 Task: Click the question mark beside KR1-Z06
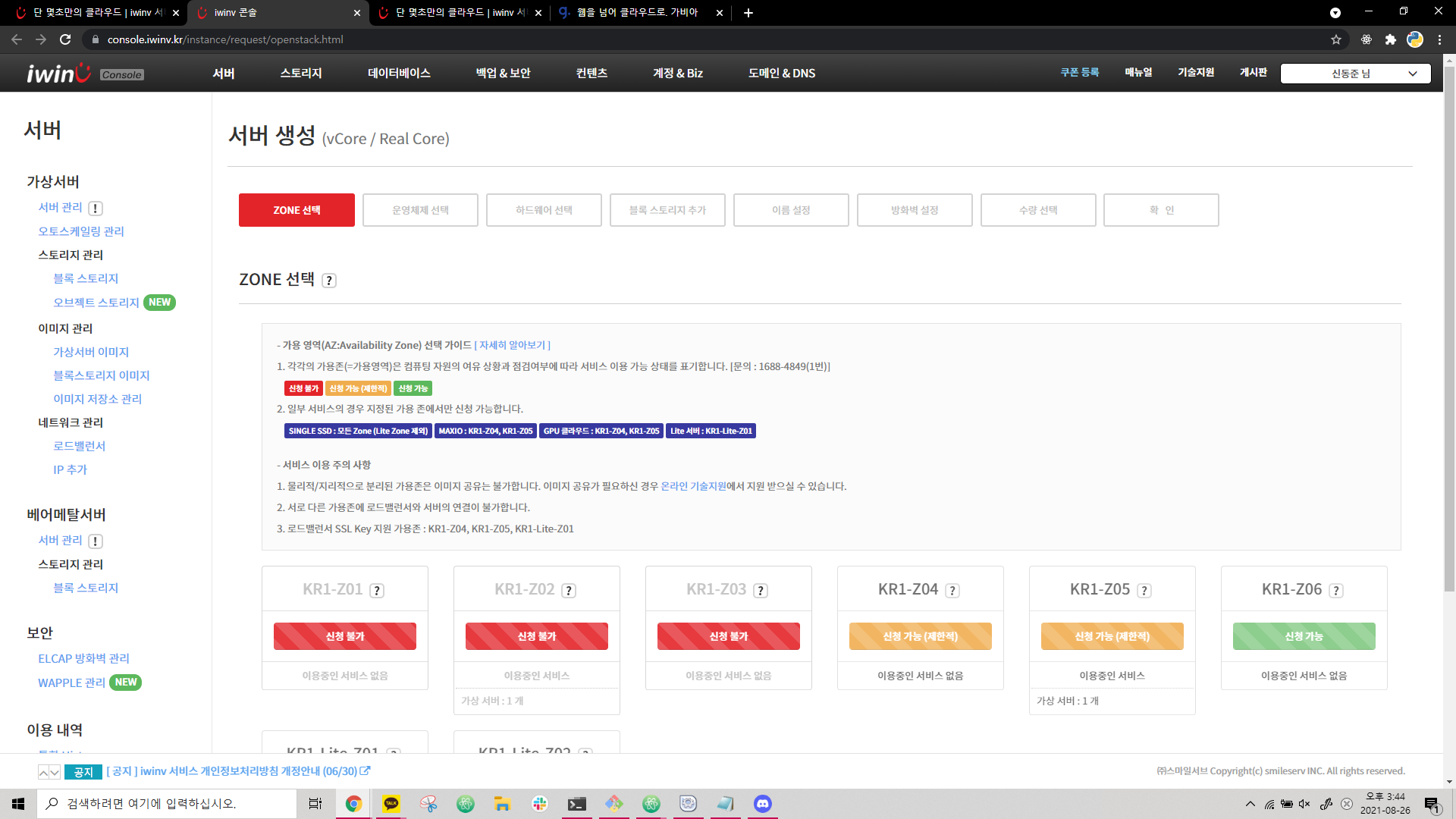1336,591
